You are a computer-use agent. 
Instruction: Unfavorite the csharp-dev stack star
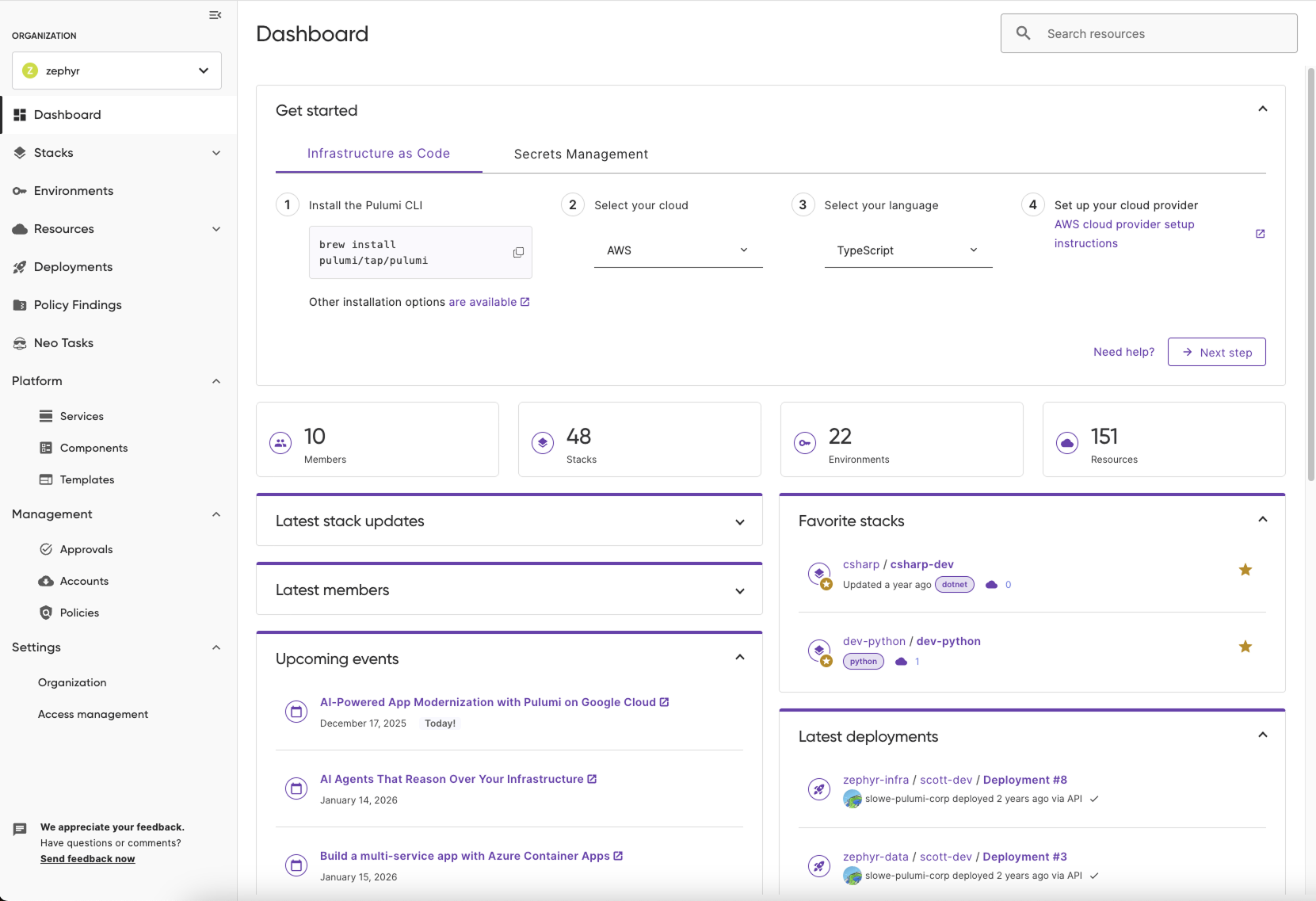(x=1245, y=570)
